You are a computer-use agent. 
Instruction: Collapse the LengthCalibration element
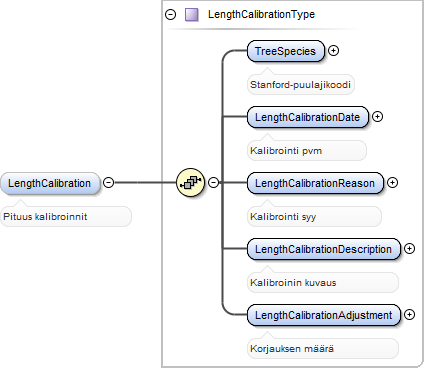tap(108, 182)
